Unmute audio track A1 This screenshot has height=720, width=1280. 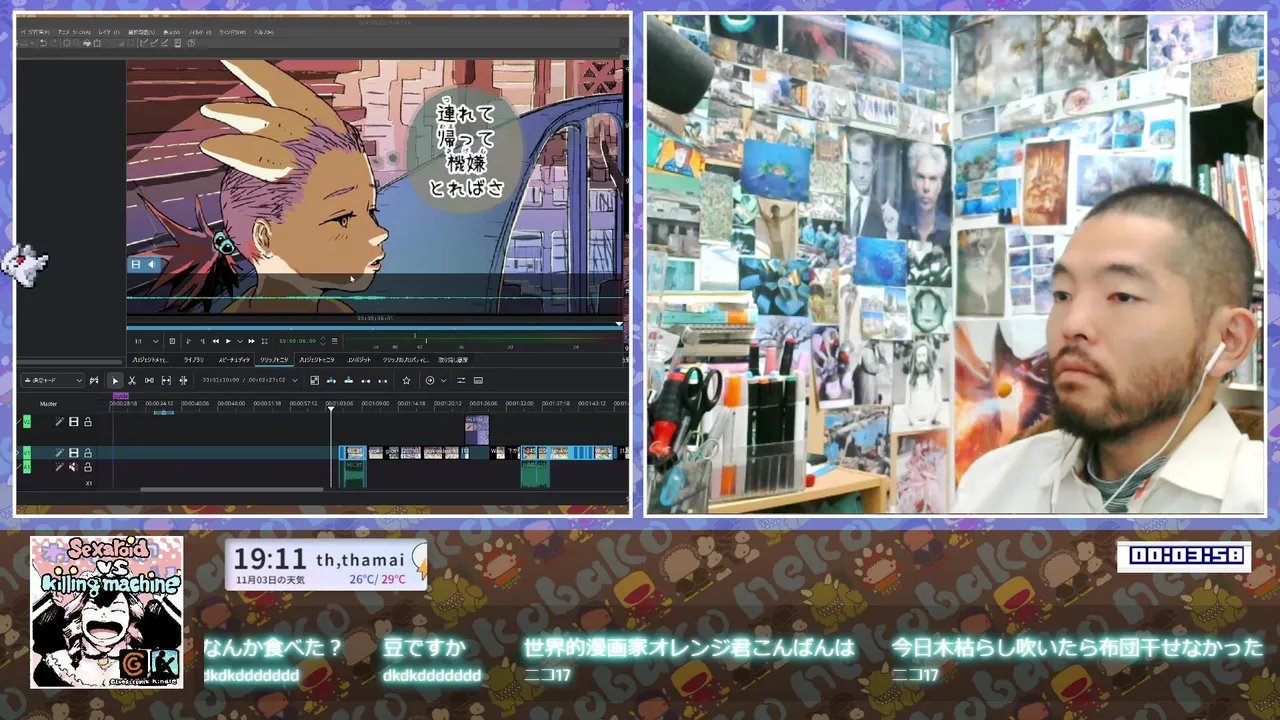(73, 467)
